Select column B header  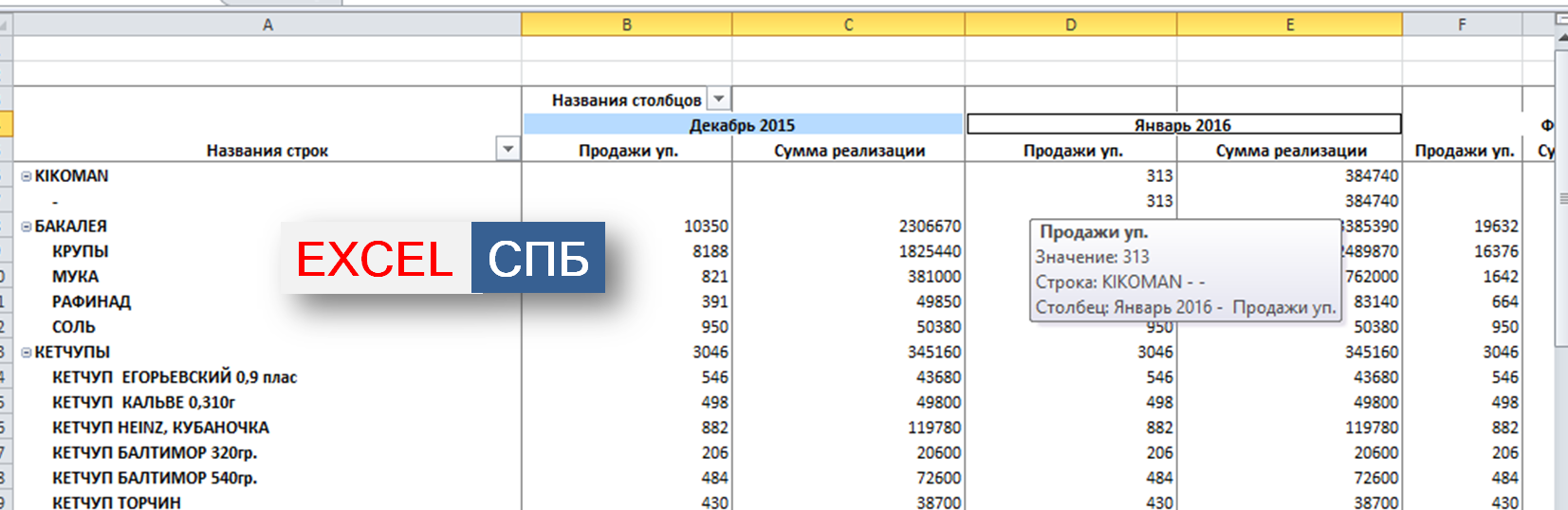click(626, 26)
